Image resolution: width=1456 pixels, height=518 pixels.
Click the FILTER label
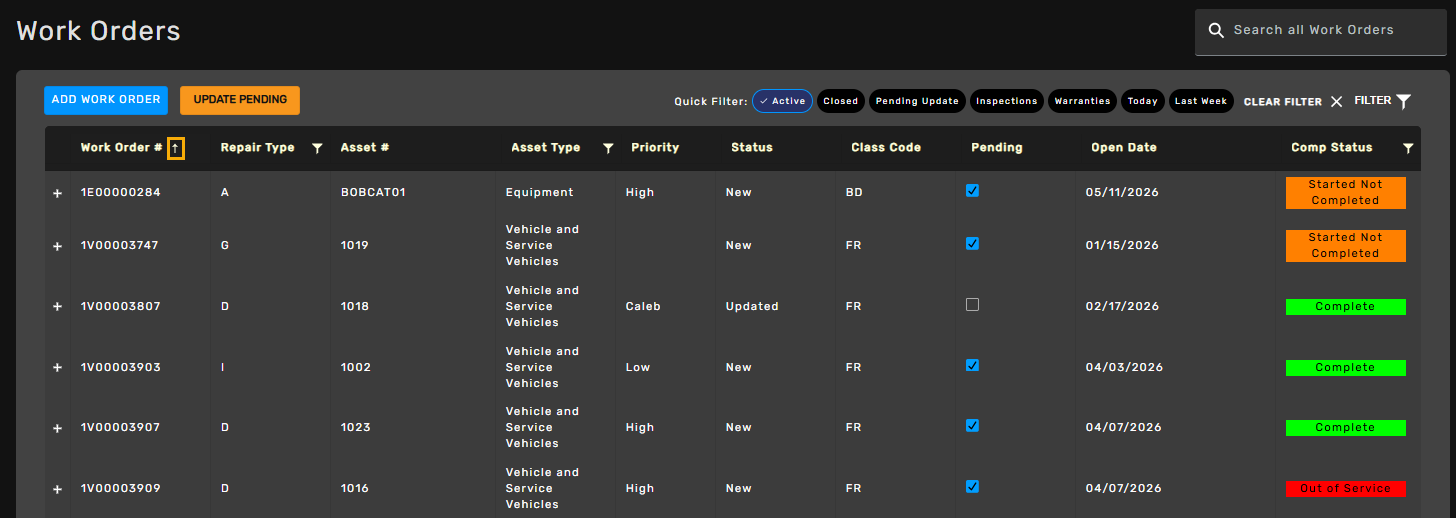click(1373, 101)
